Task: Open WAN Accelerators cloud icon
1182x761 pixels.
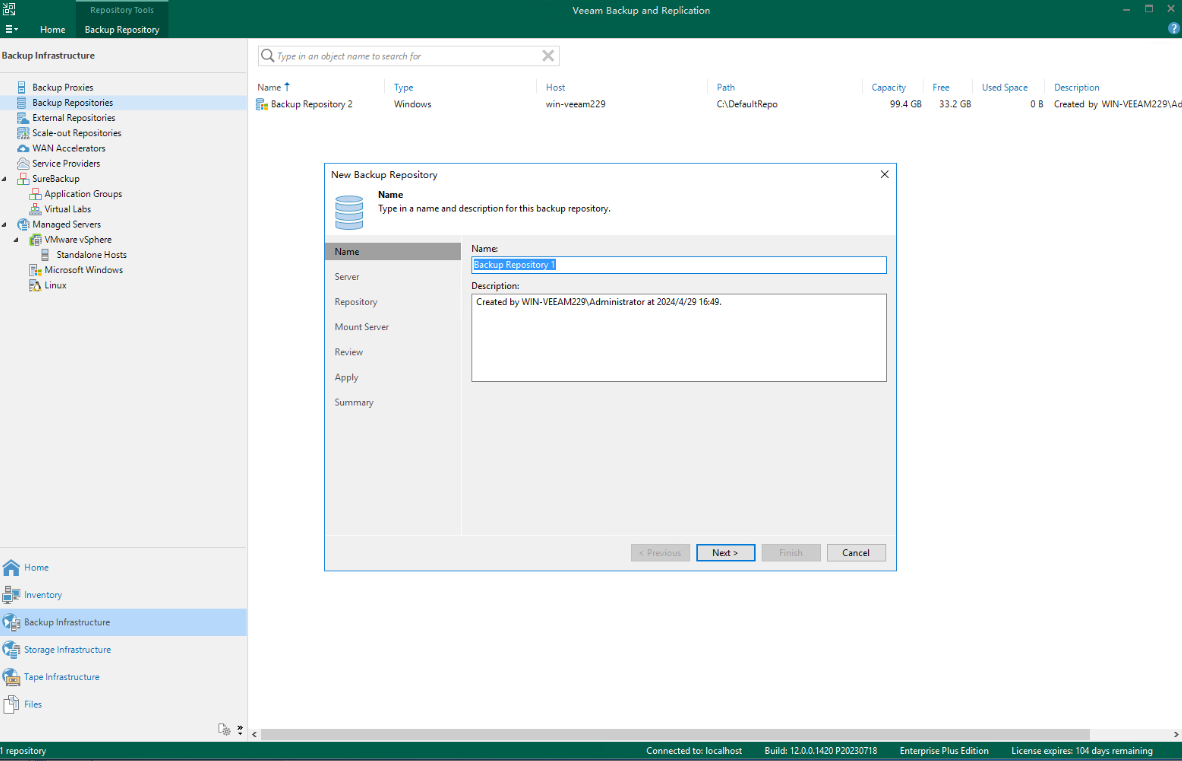Action: (22, 148)
